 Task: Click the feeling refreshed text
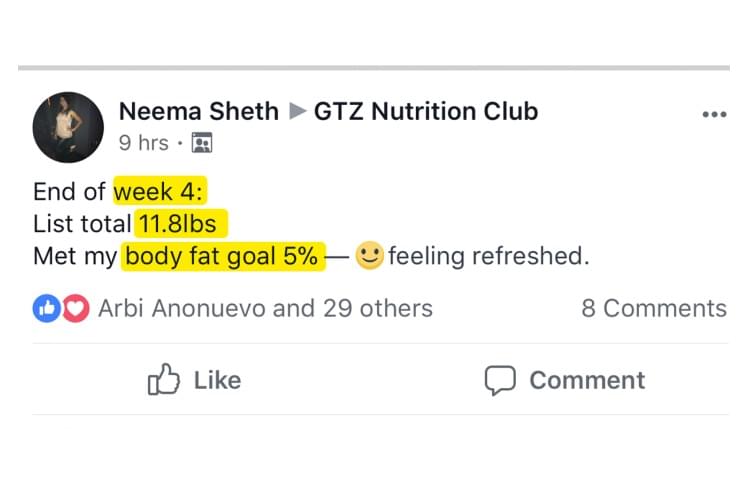tap(488, 257)
